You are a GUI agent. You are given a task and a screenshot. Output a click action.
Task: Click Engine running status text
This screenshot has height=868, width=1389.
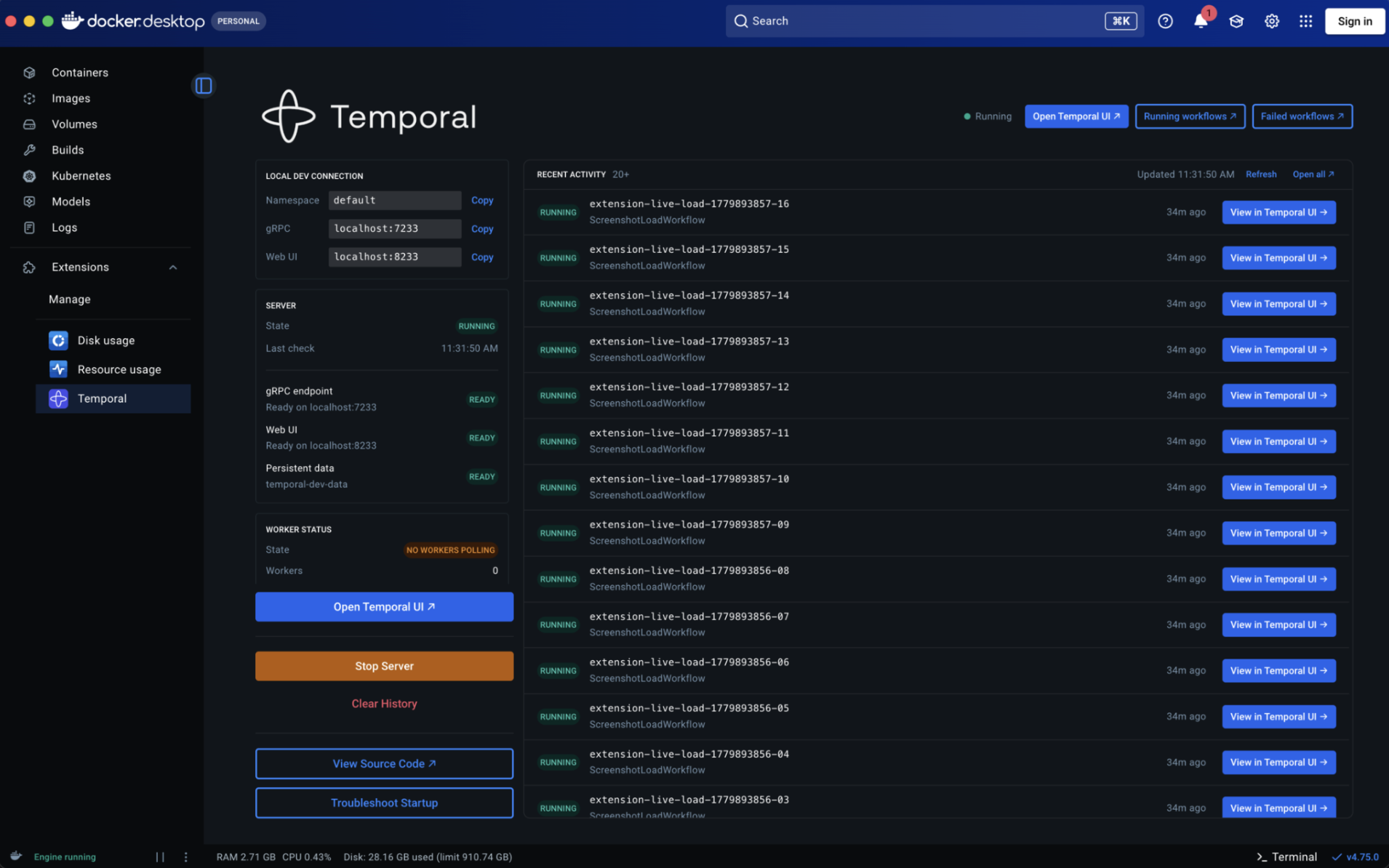(65, 857)
